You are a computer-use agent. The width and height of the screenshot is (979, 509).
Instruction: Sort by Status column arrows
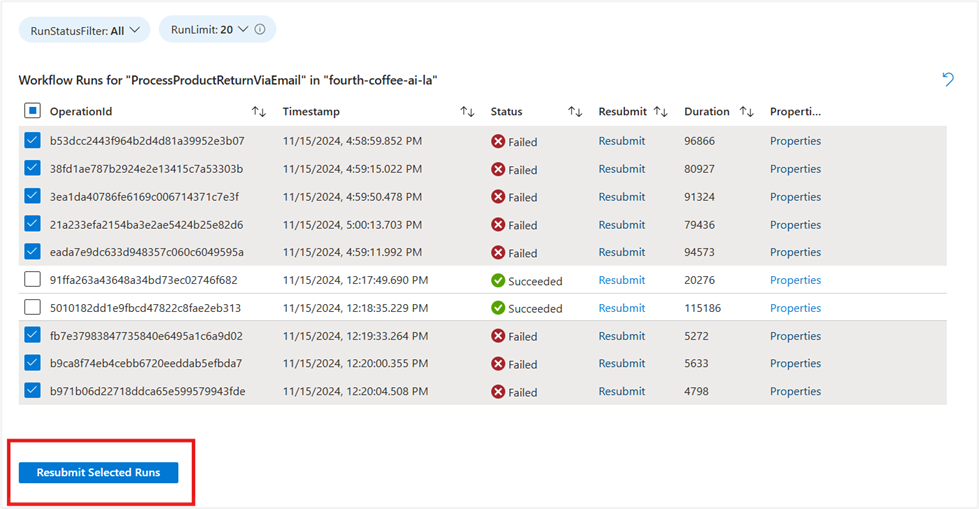pyautogui.click(x=575, y=112)
